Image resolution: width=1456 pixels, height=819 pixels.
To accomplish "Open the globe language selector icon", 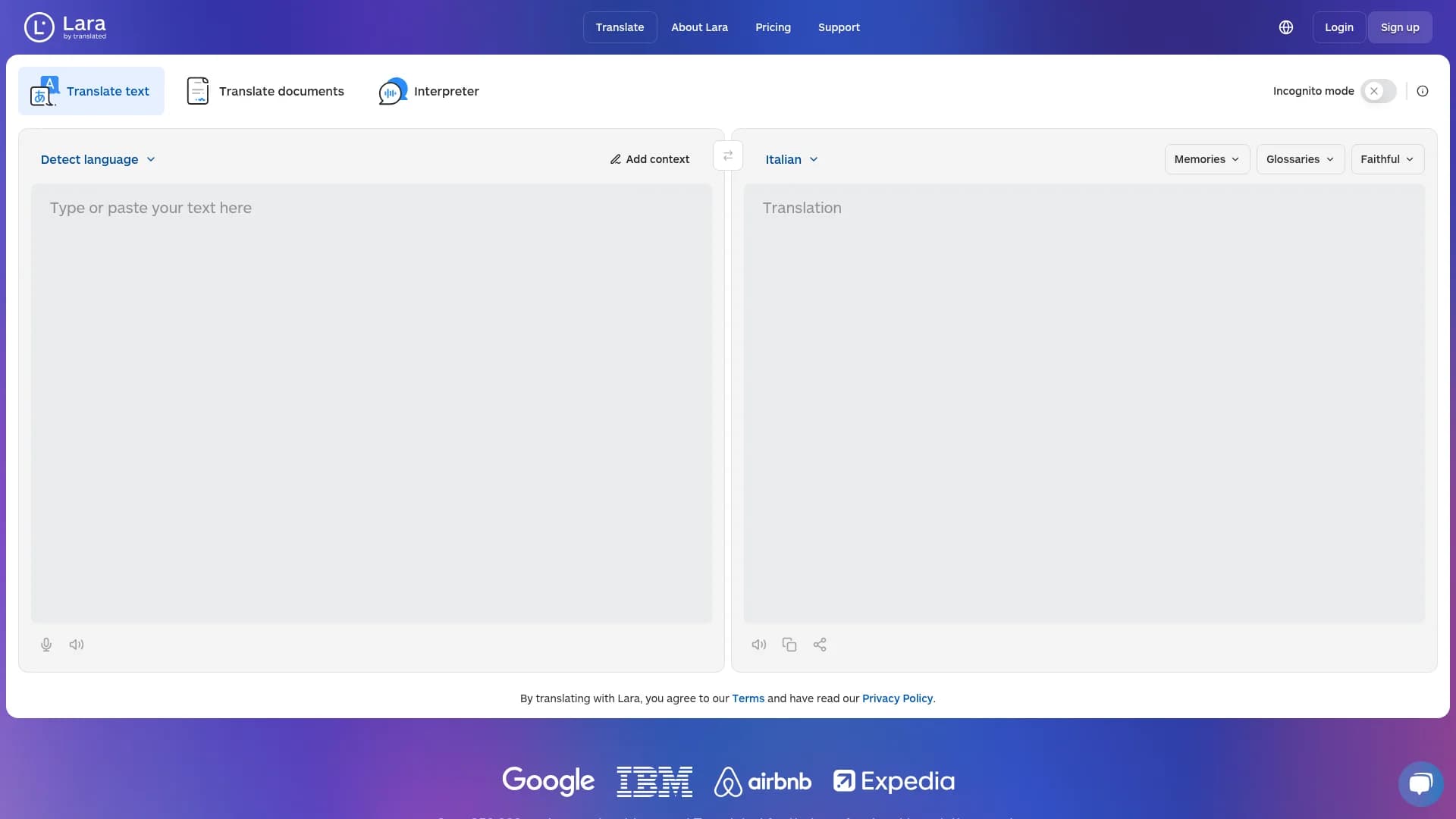I will 1286,27.
